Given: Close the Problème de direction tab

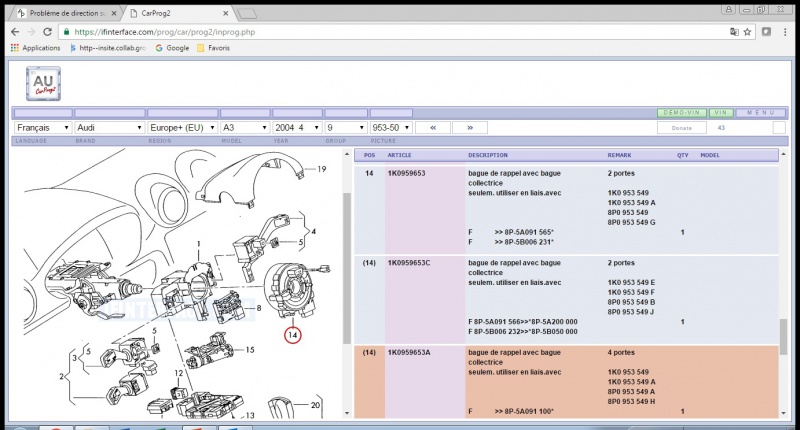Looking at the screenshot, I should [x=114, y=13].
